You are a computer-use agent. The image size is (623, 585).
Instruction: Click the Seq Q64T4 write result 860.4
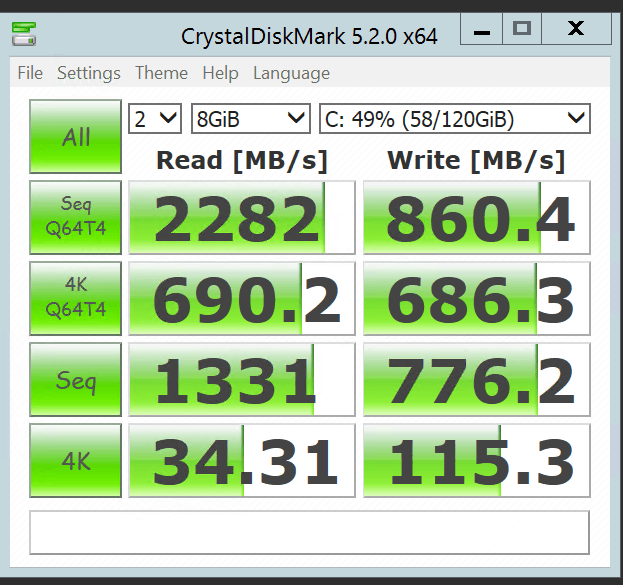477,217
